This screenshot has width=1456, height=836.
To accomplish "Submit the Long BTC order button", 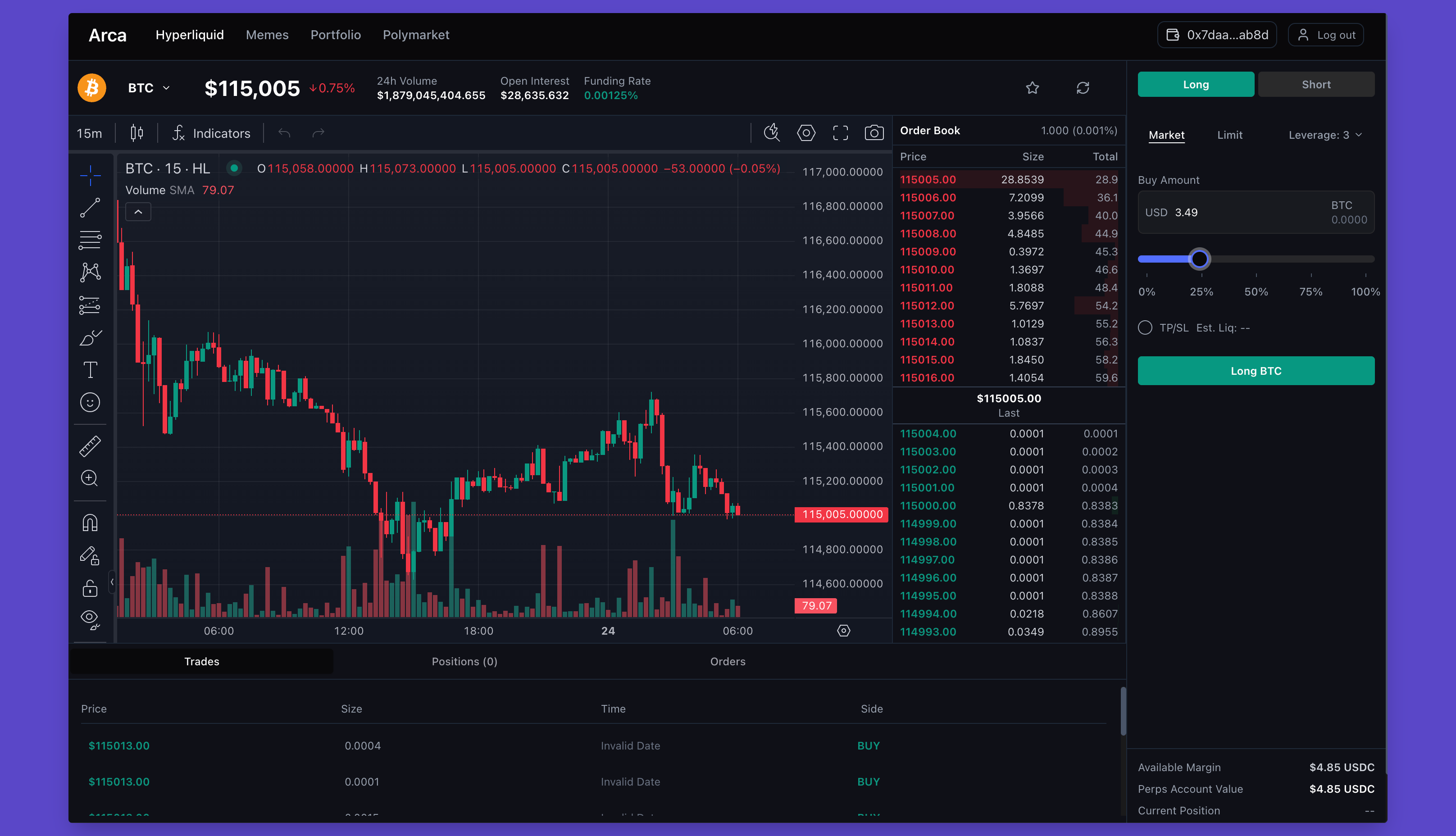I will pyautogui.click(x=1256, y=371).
